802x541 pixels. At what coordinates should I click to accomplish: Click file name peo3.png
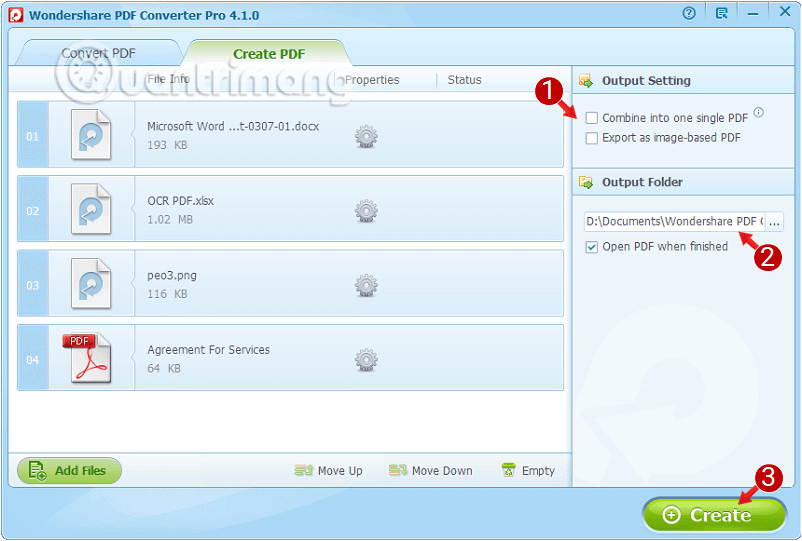click(x=172, y=276)
